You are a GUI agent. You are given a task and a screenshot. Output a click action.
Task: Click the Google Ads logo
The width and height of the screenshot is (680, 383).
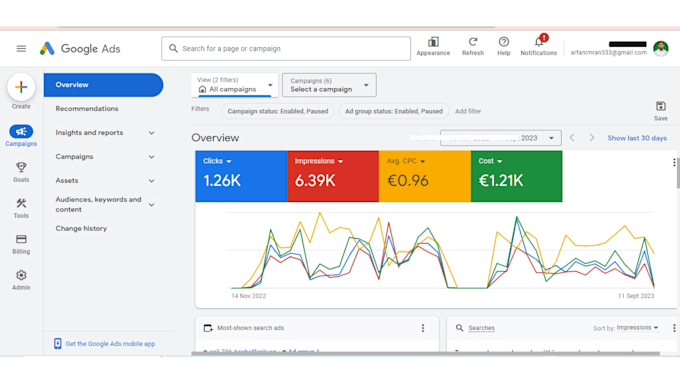click(x=80, y=49)
